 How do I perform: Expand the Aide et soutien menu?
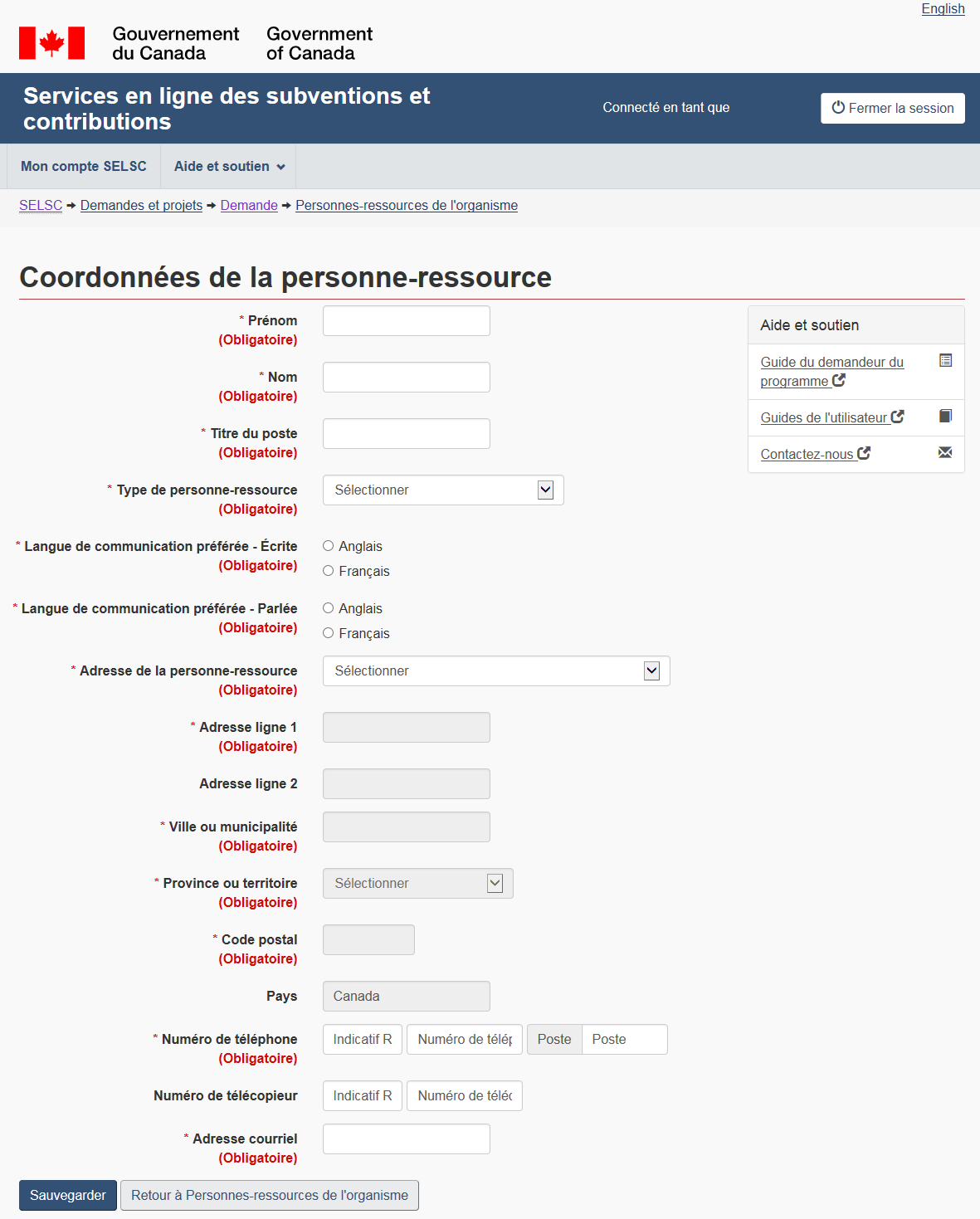click(229, 167)
